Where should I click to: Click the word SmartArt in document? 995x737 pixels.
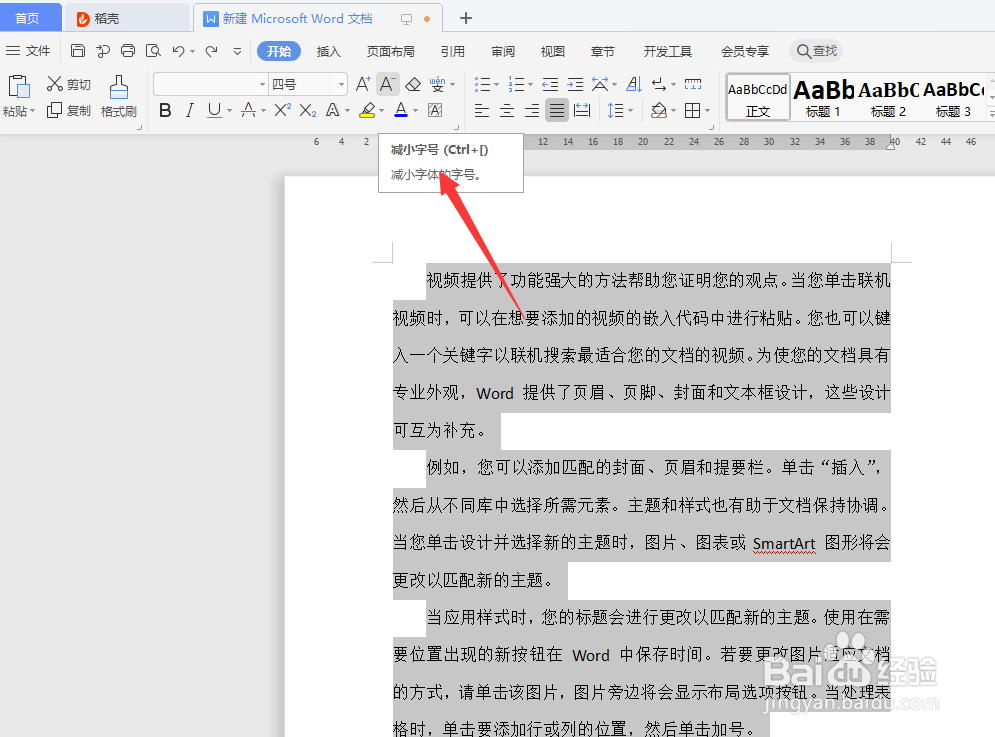click(784, 543)
